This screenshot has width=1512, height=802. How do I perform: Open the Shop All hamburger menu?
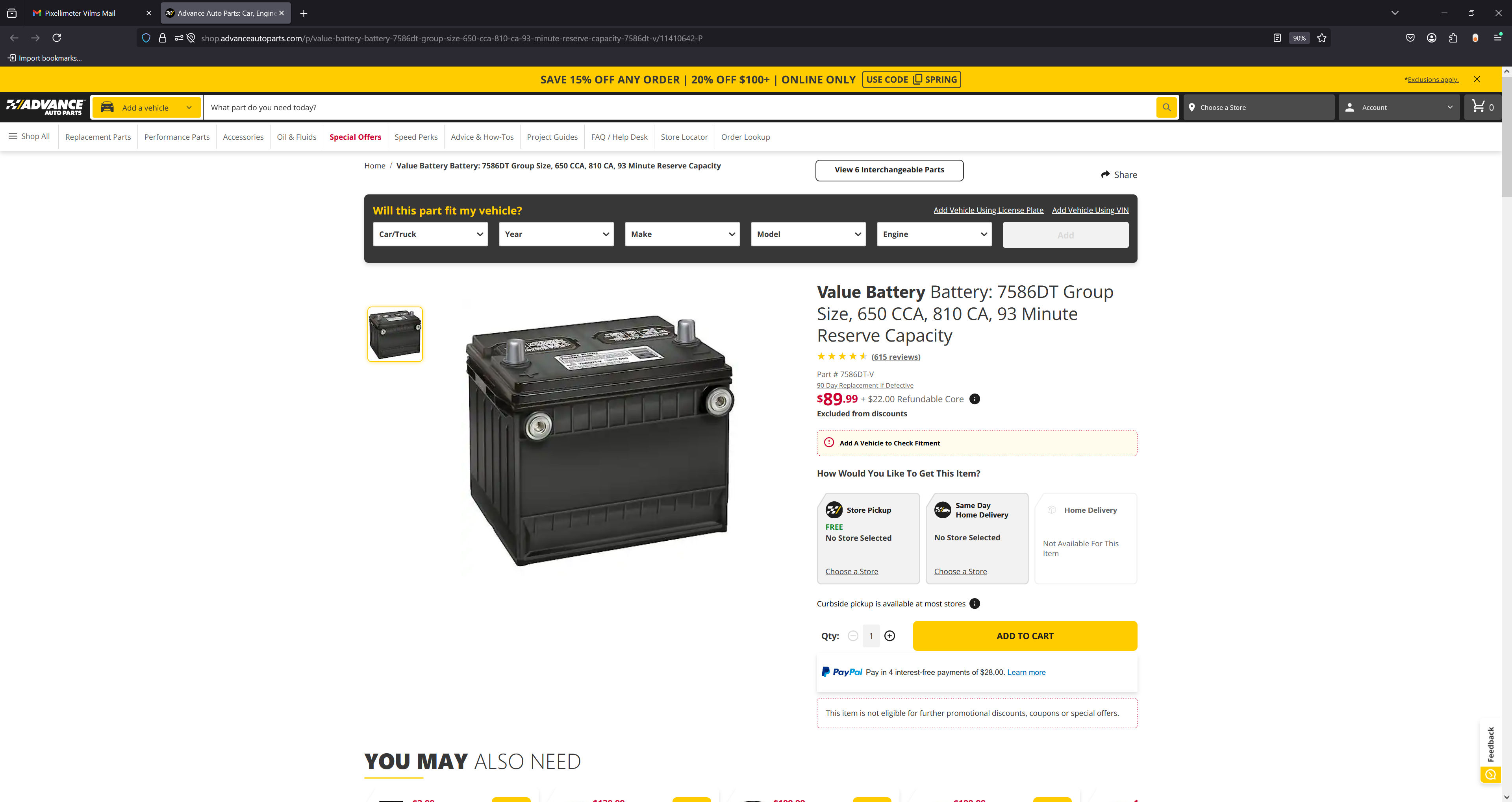(29, 136)
